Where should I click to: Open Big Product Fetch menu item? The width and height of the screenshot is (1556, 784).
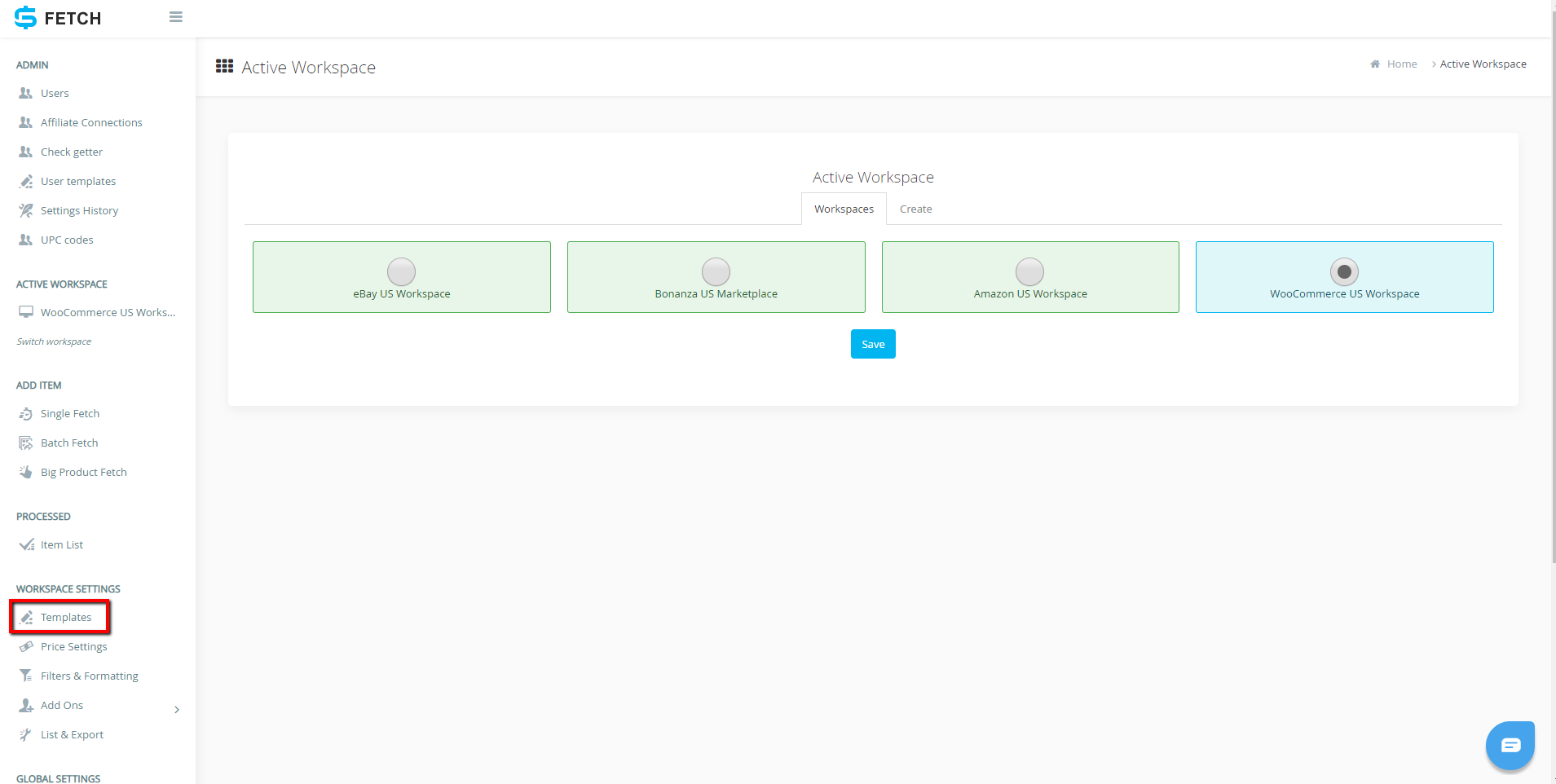coord(84,472)
